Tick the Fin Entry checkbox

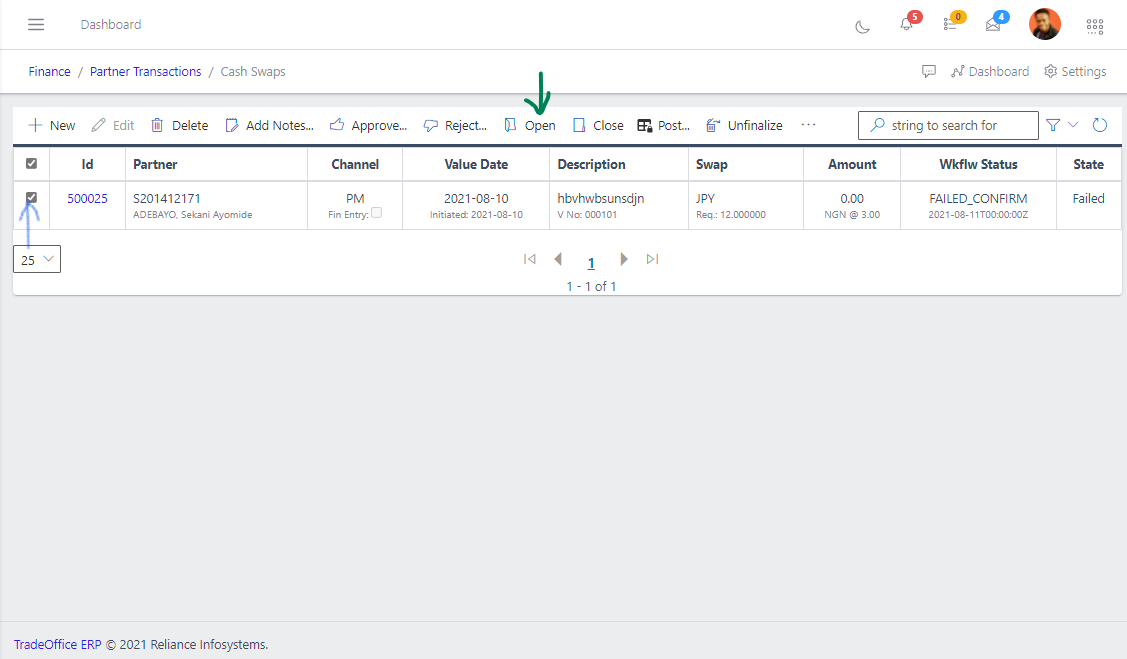click(x=376, y=213)
